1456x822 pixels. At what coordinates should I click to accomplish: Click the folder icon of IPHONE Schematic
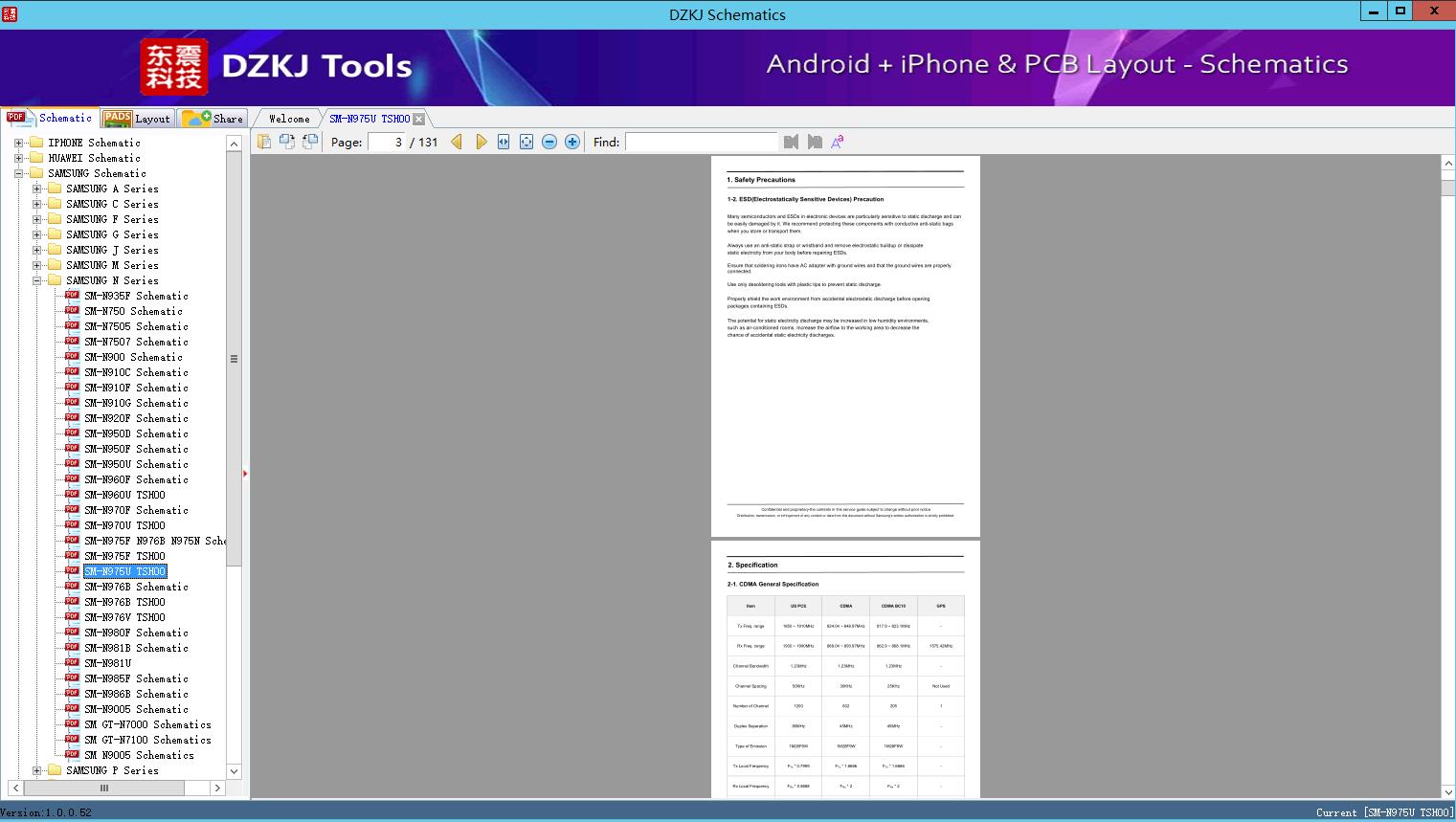36,143
